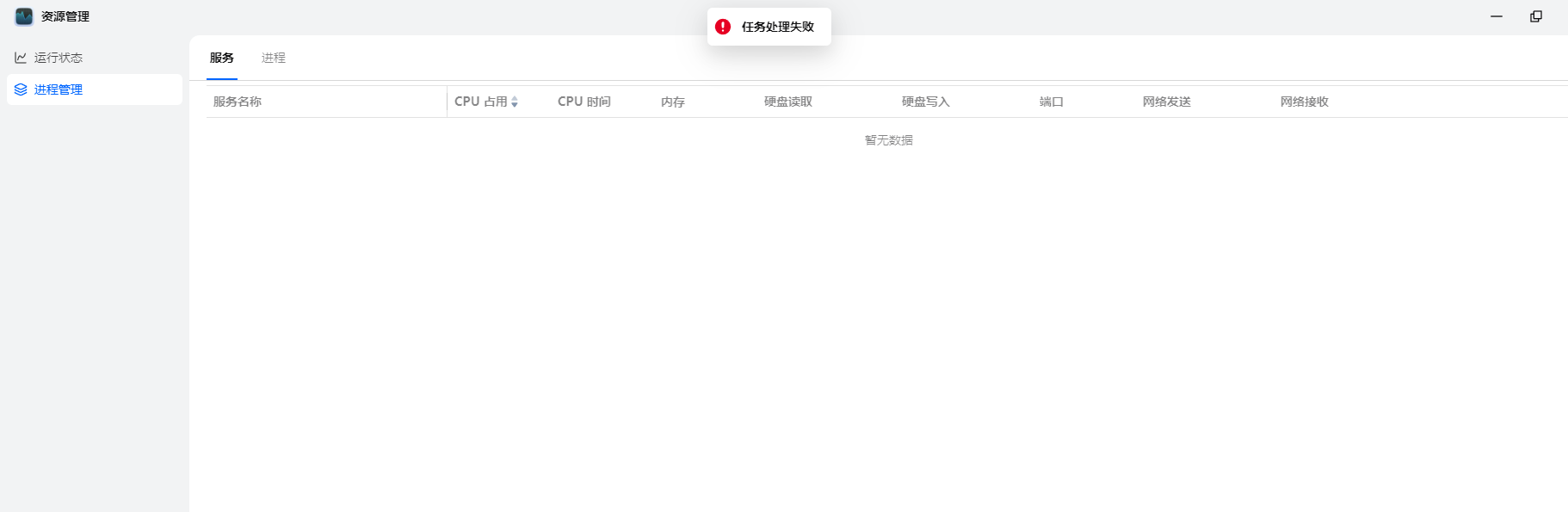Click the 暂无数据 empty table message
Viewport: 1568px width, 512px height.
point(889,140)
